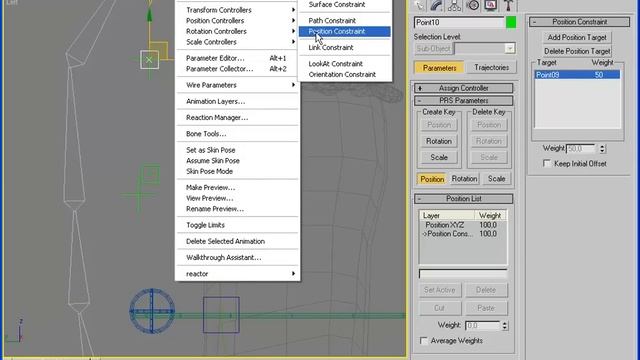Click Delete Key Rotation button

(x=489, y=141)
